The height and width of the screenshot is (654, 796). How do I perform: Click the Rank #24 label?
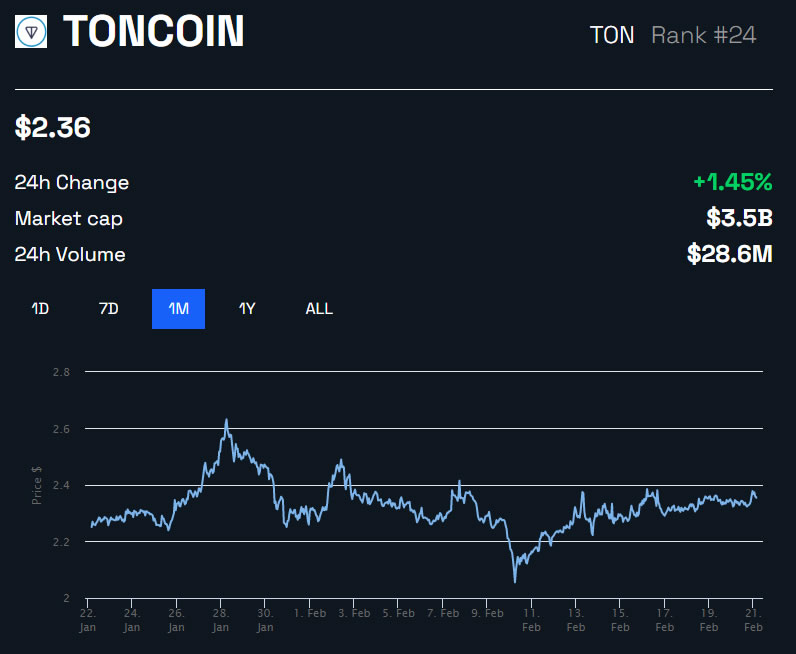703,35
